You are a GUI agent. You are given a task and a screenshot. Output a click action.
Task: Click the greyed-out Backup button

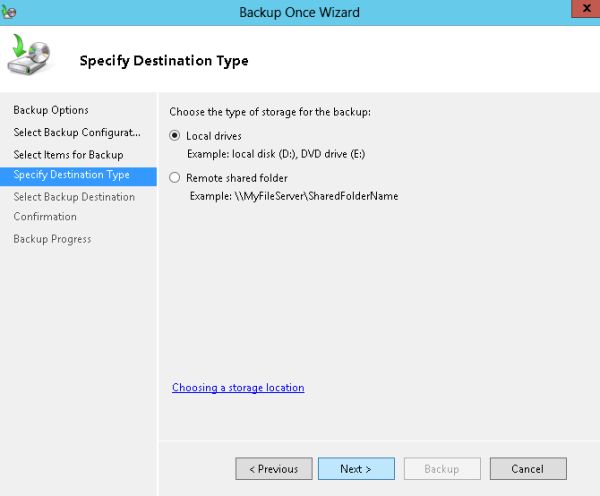[442, 468]
